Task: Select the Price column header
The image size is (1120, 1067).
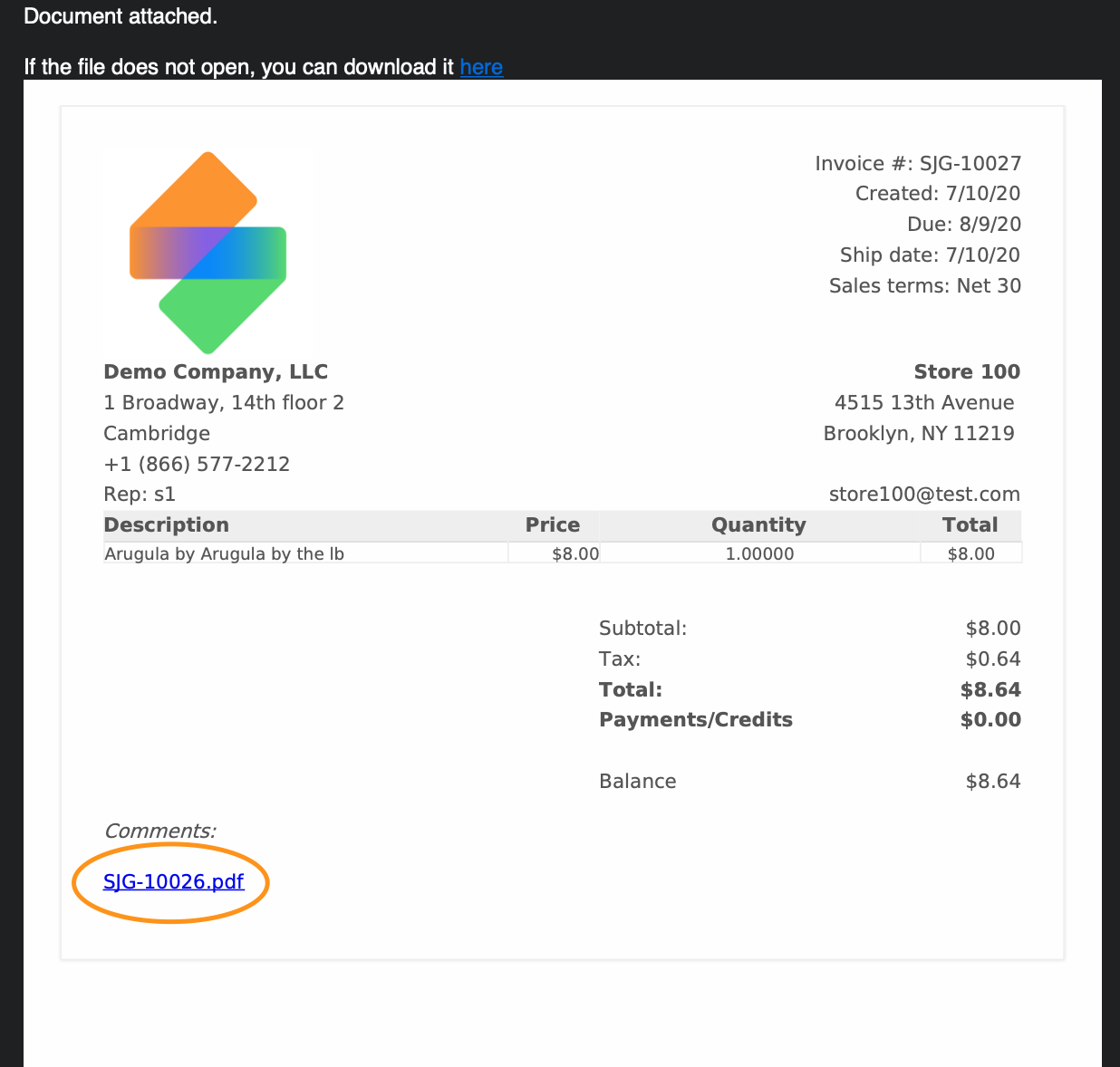Action: click(x=552, y=525)
